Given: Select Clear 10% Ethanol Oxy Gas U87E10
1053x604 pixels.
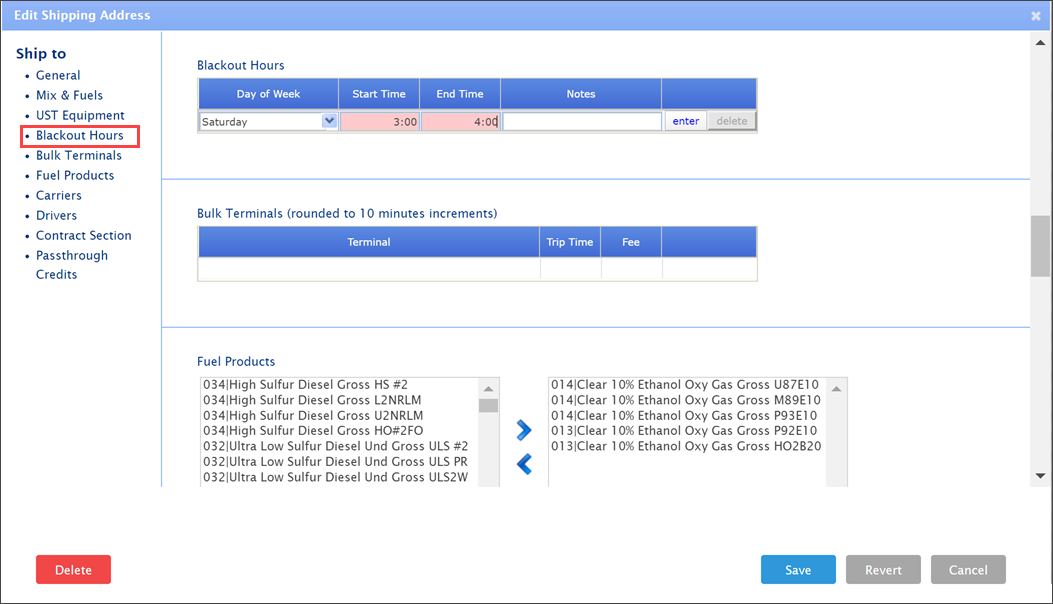Looking at the screenshot, I should pos(685,385).
